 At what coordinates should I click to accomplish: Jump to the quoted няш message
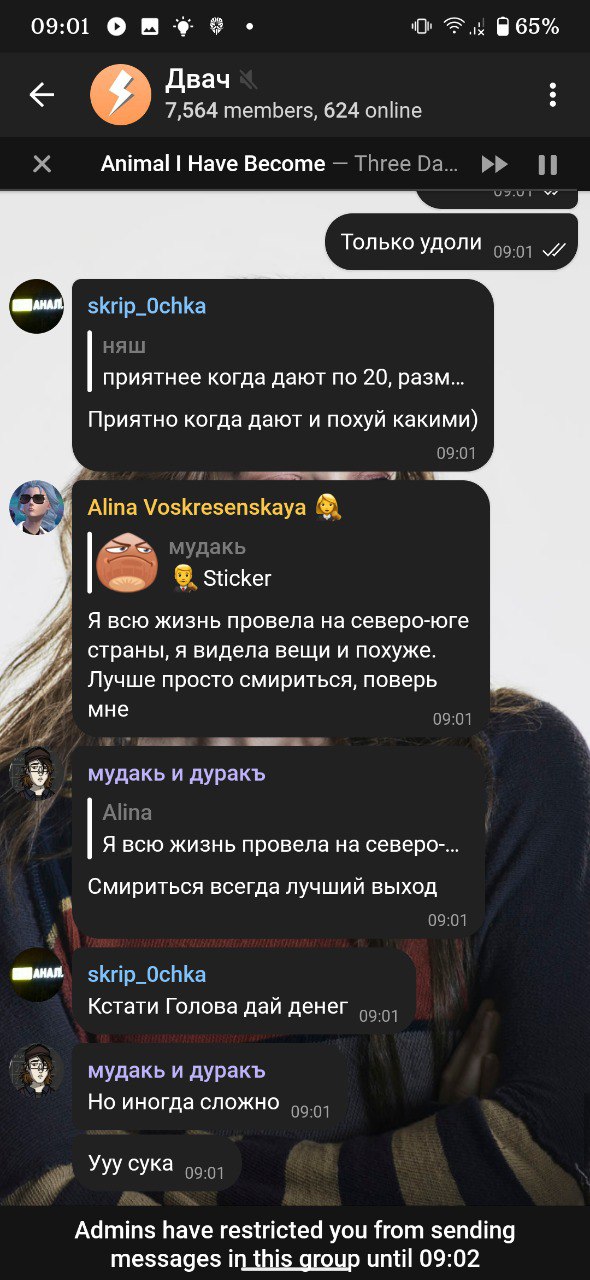click(x=283, y=363)
